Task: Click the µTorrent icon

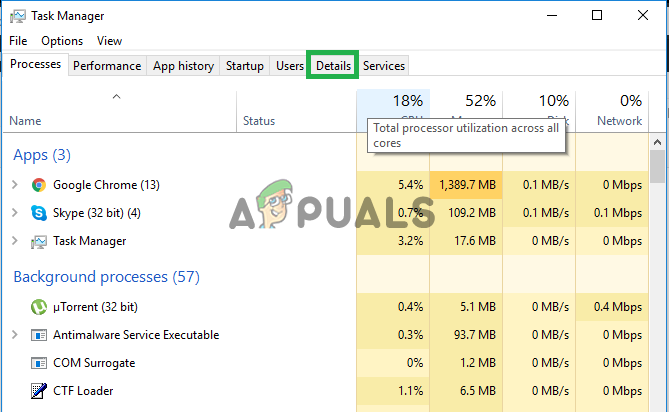Action: click(x=39, y=307)
